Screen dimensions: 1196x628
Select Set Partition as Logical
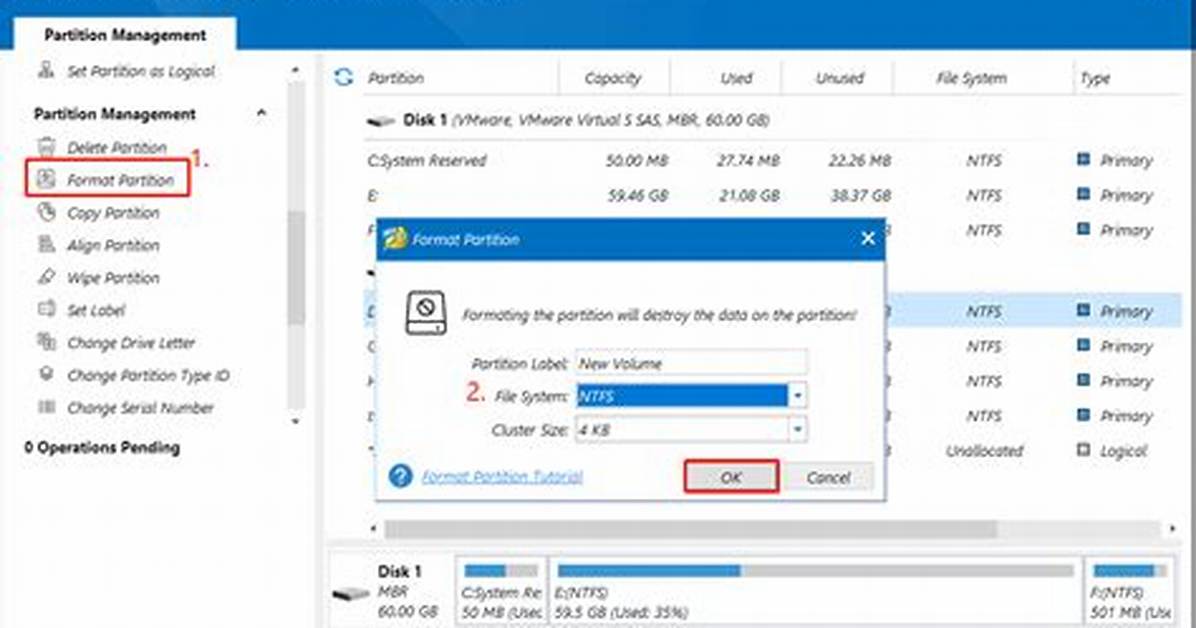coord(141,71)
